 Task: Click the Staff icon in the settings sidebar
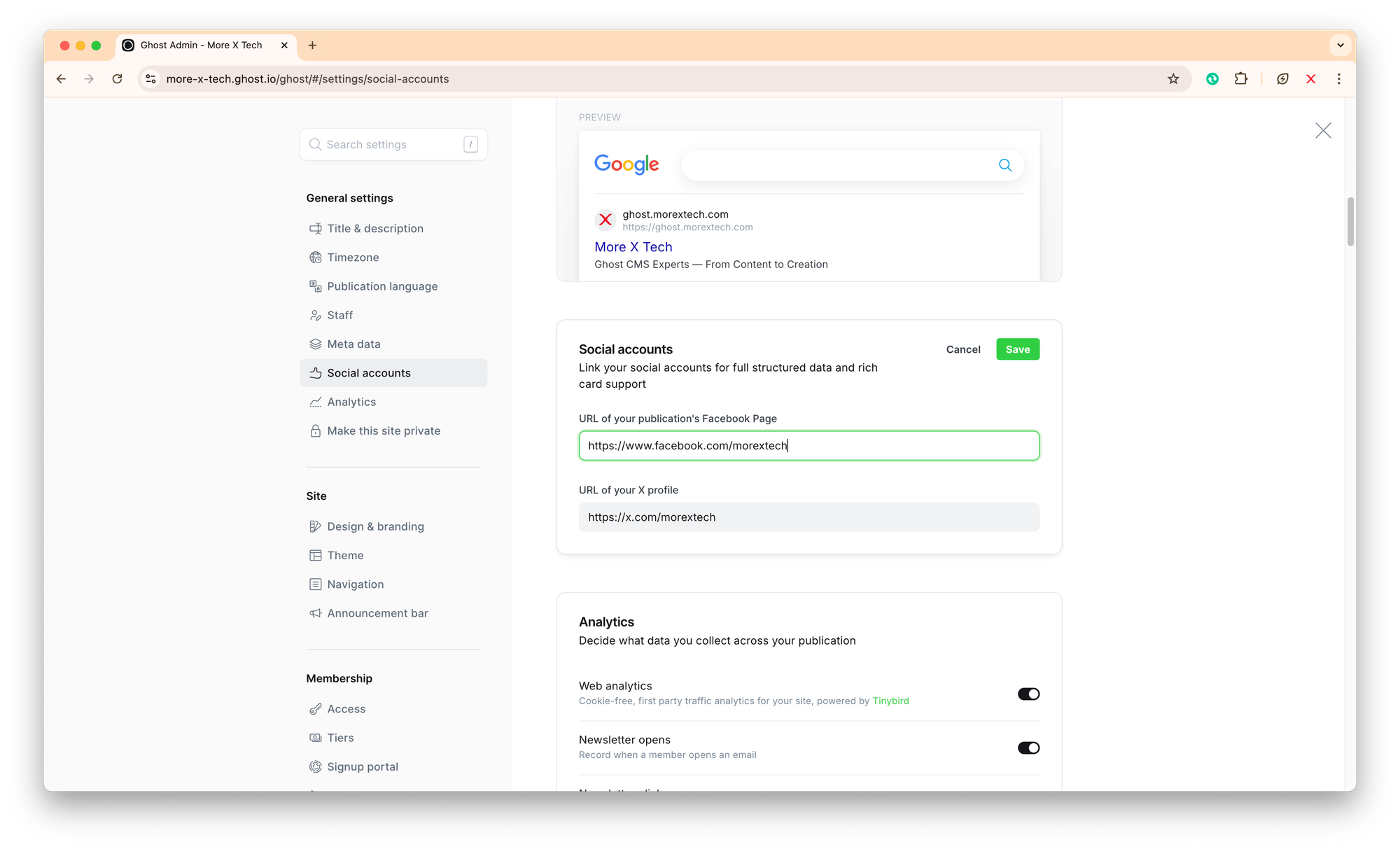316,316
